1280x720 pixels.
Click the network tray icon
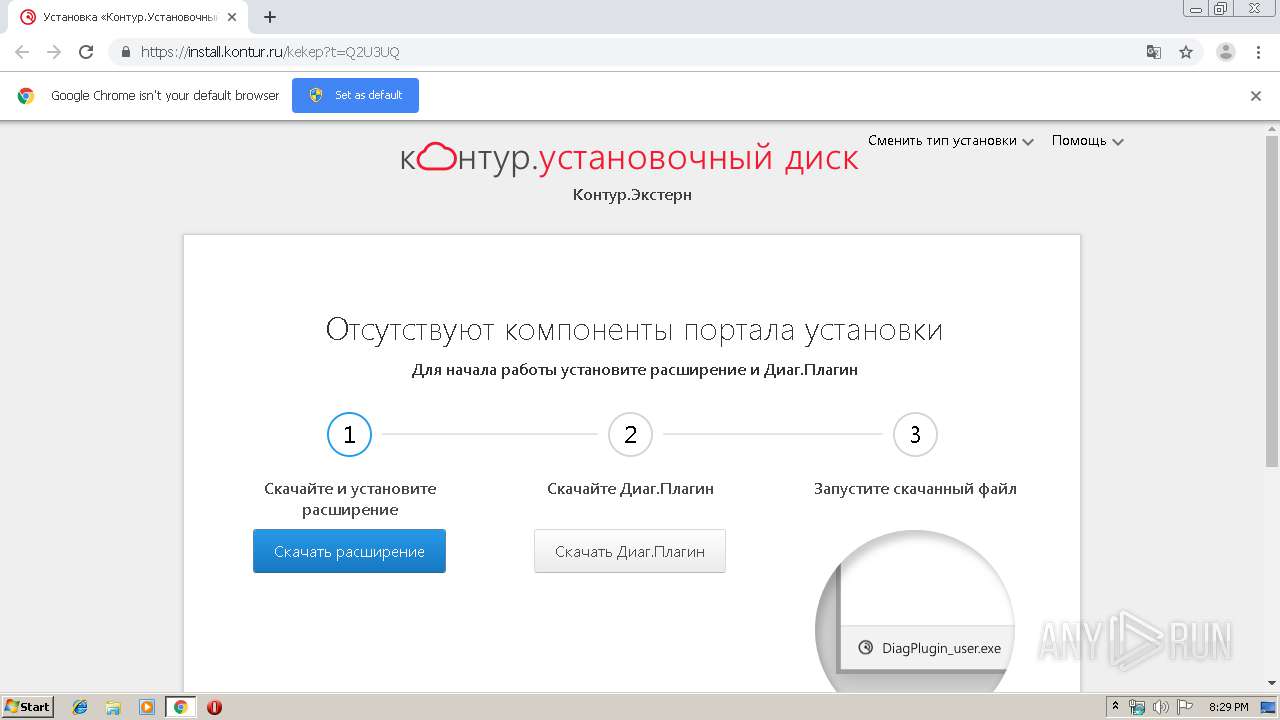coord(1137,707)
